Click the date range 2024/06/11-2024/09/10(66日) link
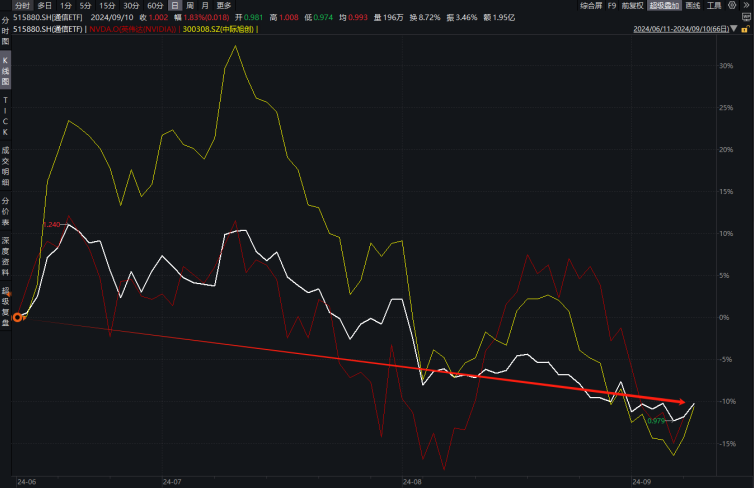Screen dimensions: 754x488 coord(681,29)
